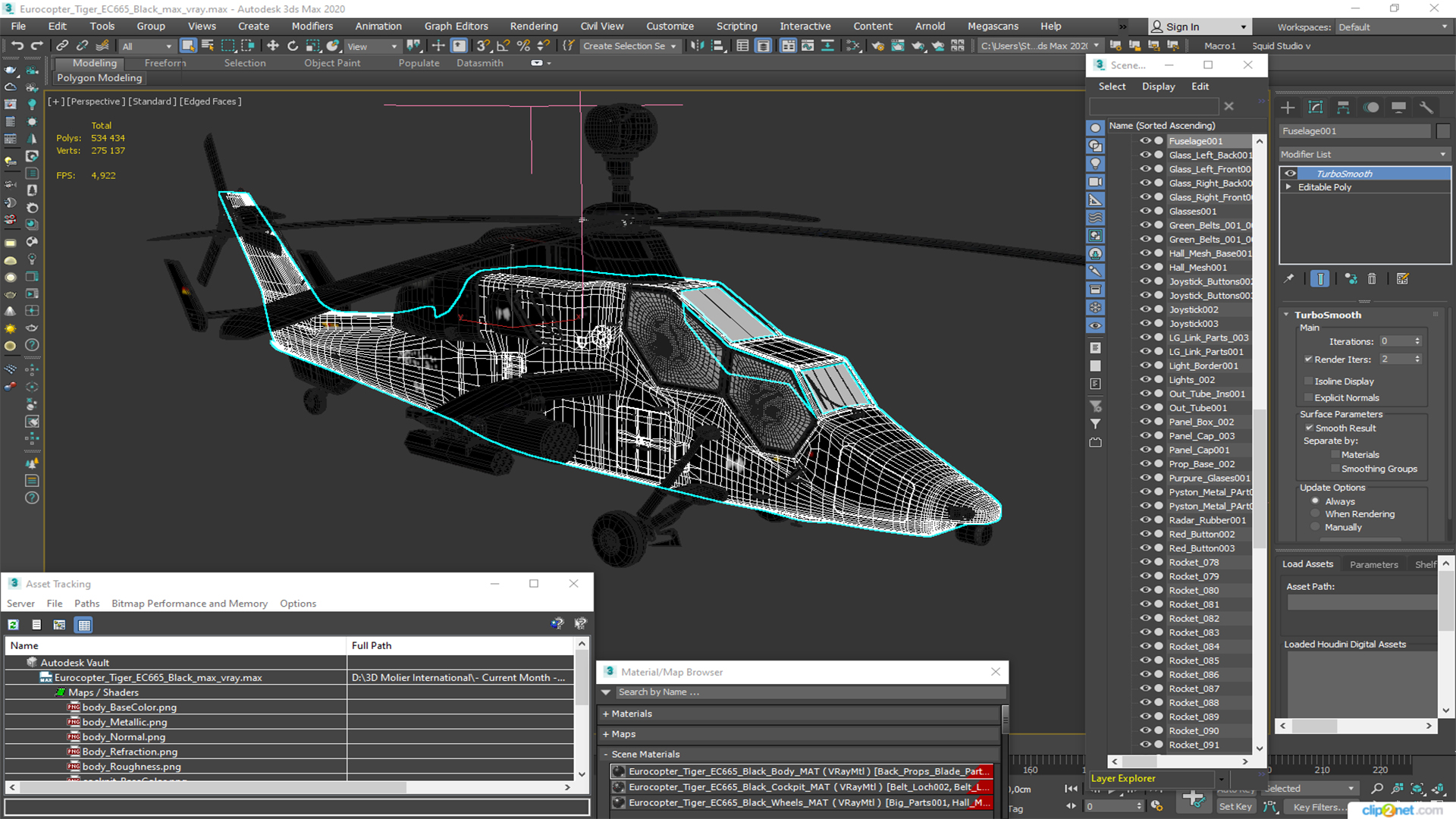Open the Hierarchy command panel tab

(x=1343, y=107)
